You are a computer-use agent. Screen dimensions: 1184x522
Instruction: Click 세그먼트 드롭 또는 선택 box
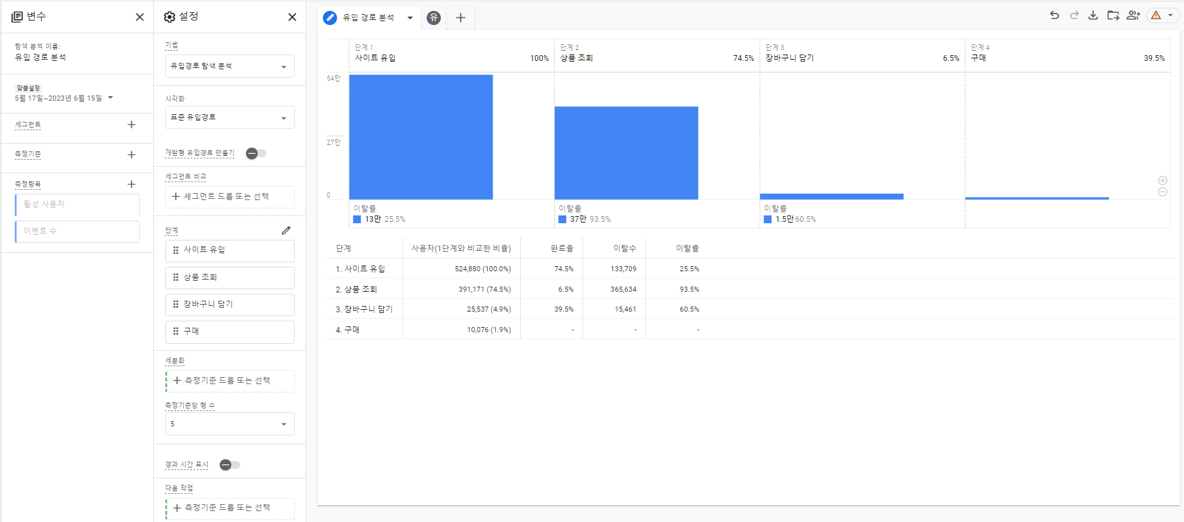[x=230, y=197]
